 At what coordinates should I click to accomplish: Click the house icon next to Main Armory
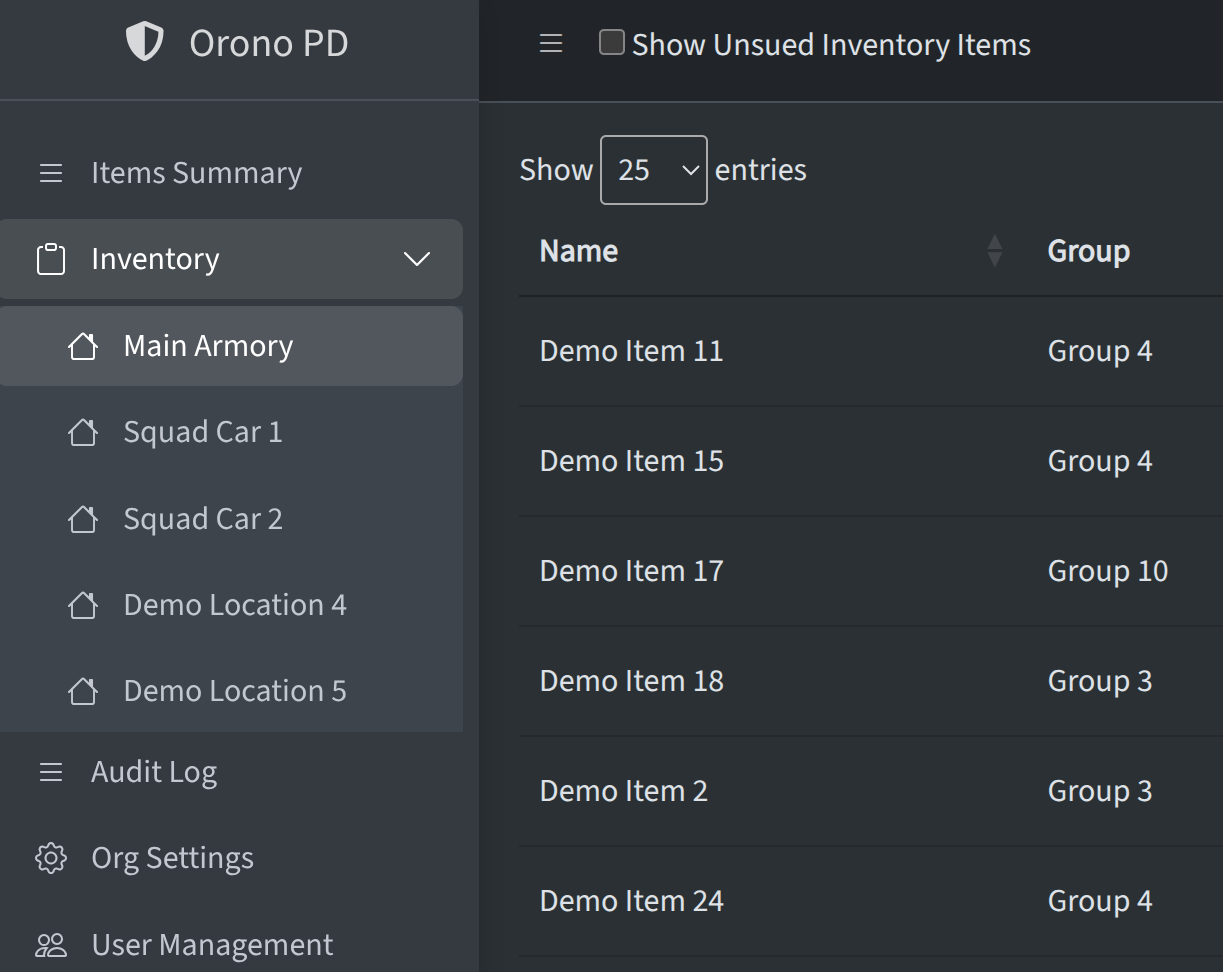pos(83,346)
